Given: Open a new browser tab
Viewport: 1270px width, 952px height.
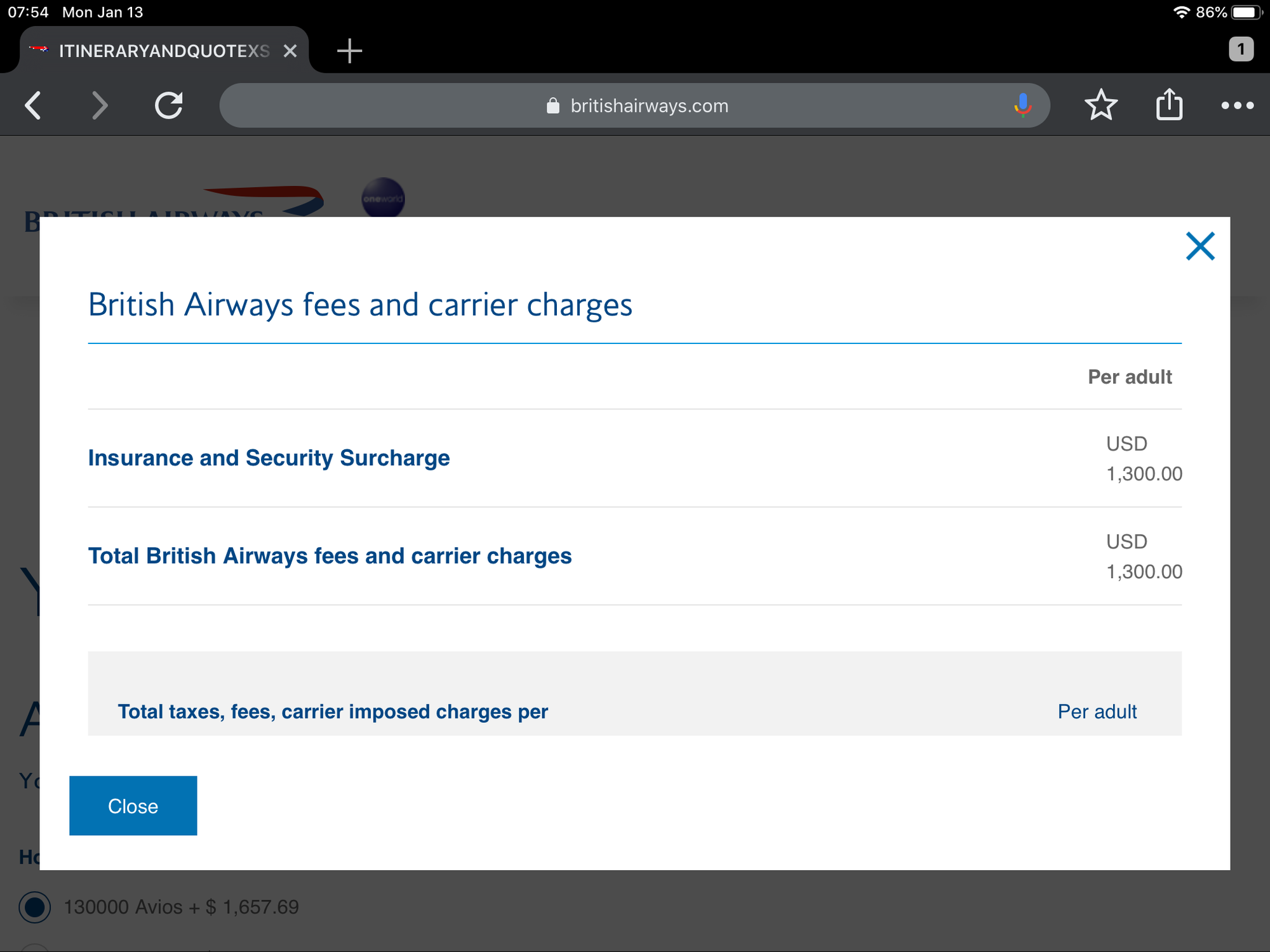Looking at the screenshot, I should point(349,51).
